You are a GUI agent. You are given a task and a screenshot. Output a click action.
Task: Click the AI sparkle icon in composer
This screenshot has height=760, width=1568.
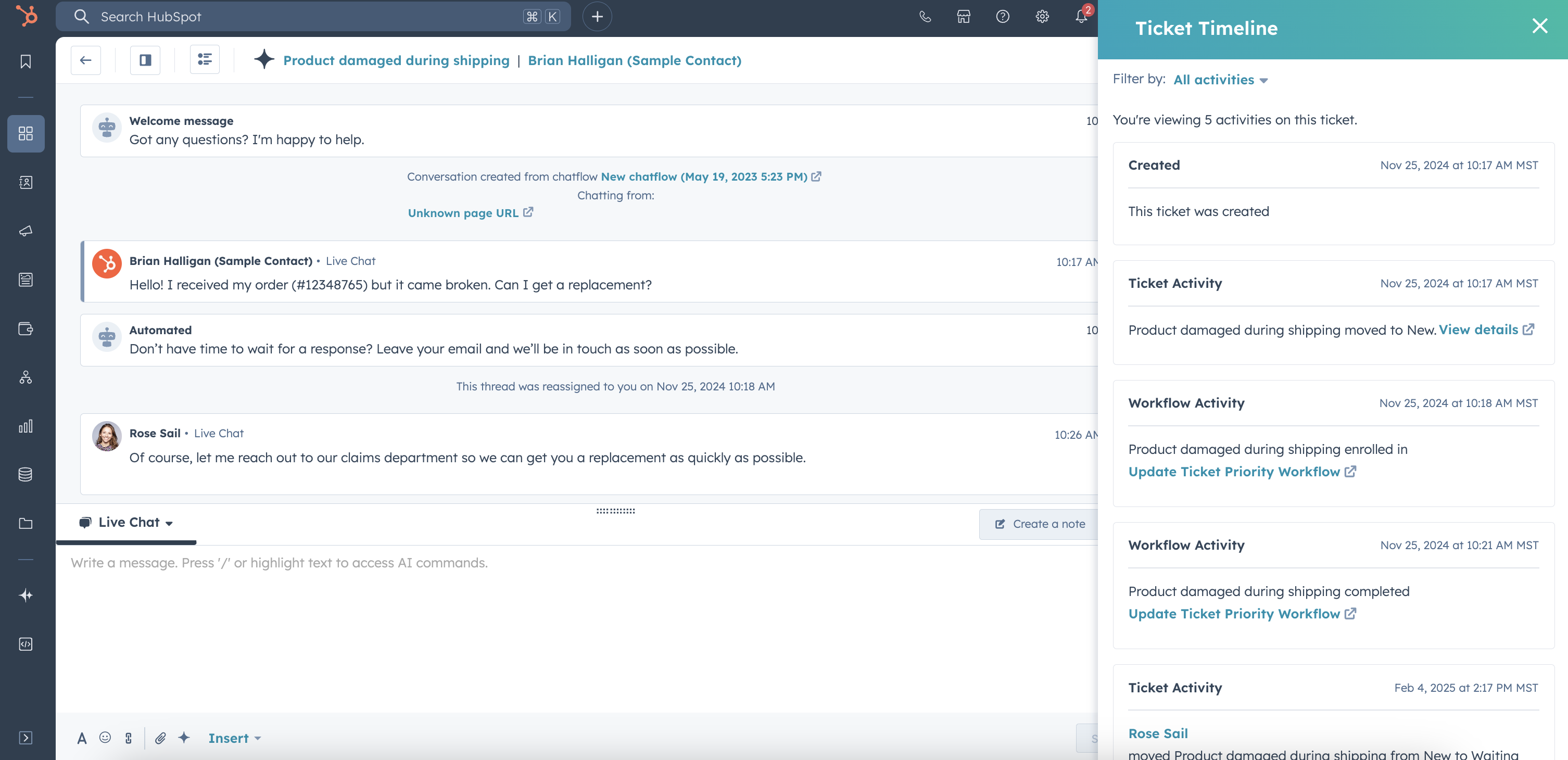[x=184, y=738]
